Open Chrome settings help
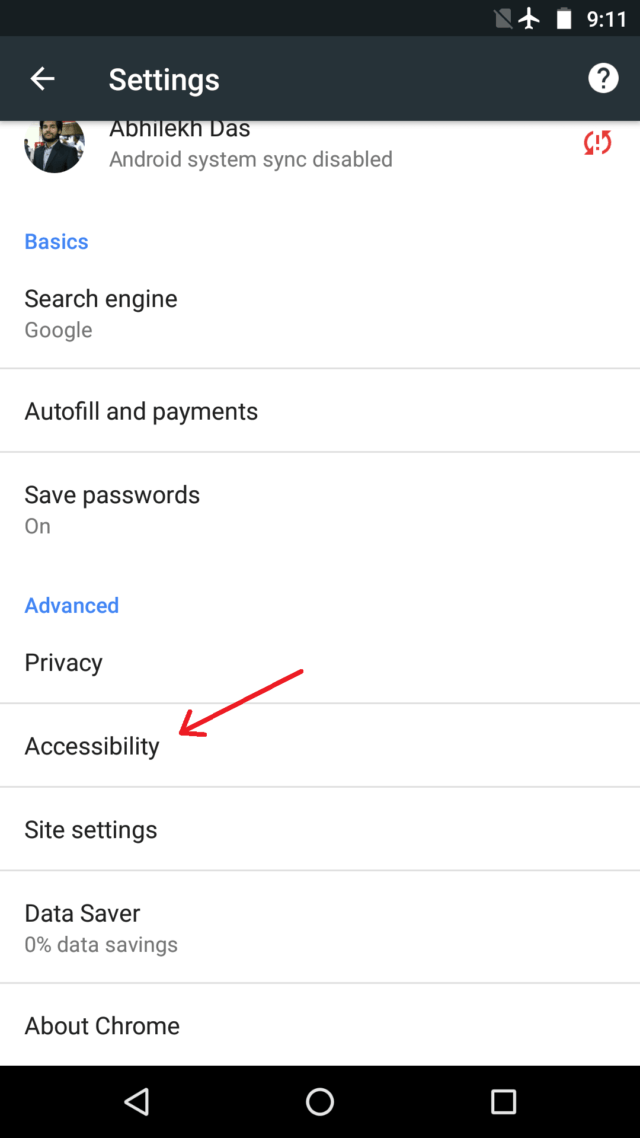Image resolution: width=640 pixels, height=1138 pixels. (x=603, y=77)
